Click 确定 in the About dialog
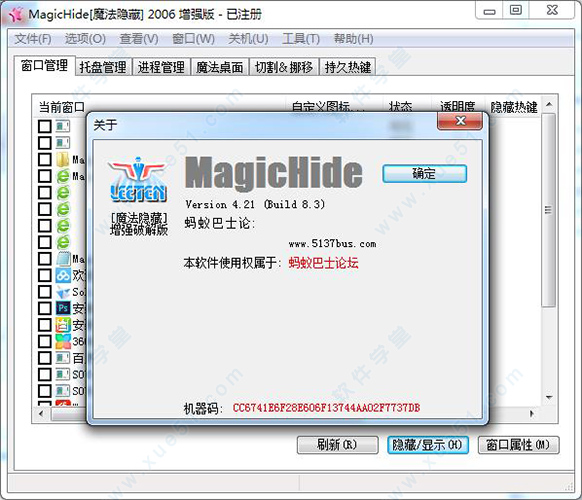582x500 pixels. (x=424, y=174)
